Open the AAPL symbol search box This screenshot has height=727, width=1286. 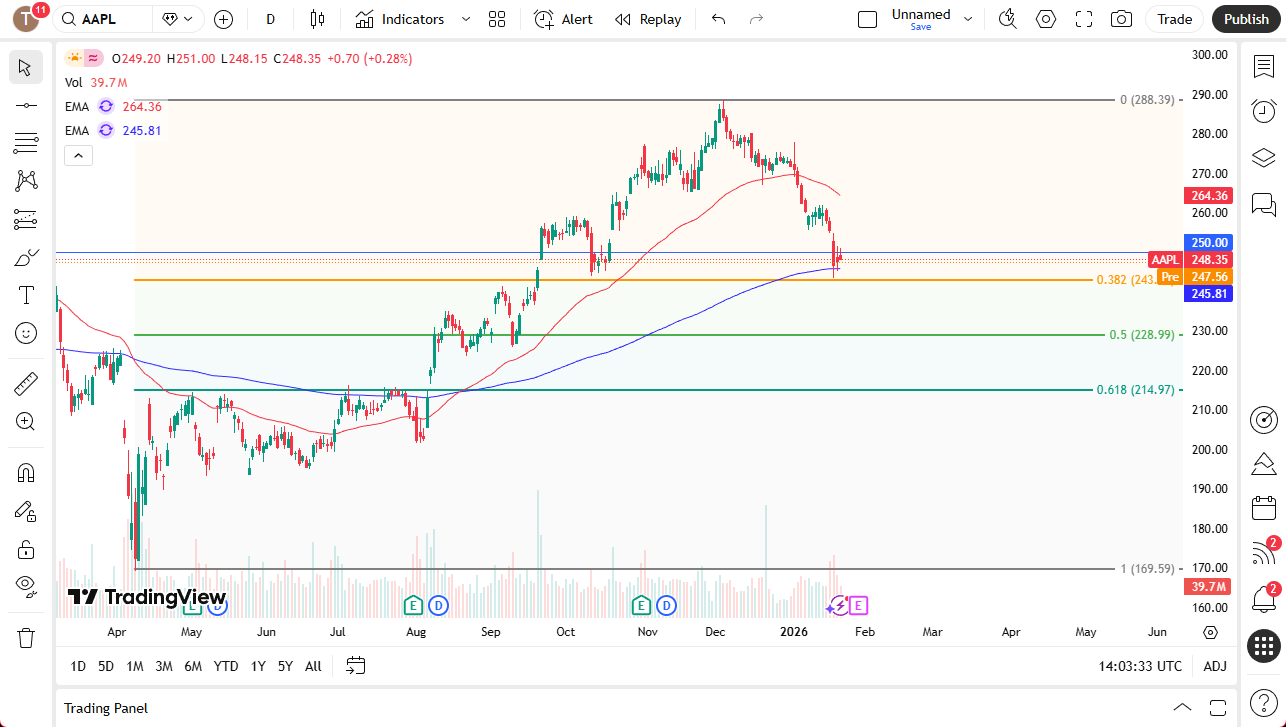pos(103,19)
